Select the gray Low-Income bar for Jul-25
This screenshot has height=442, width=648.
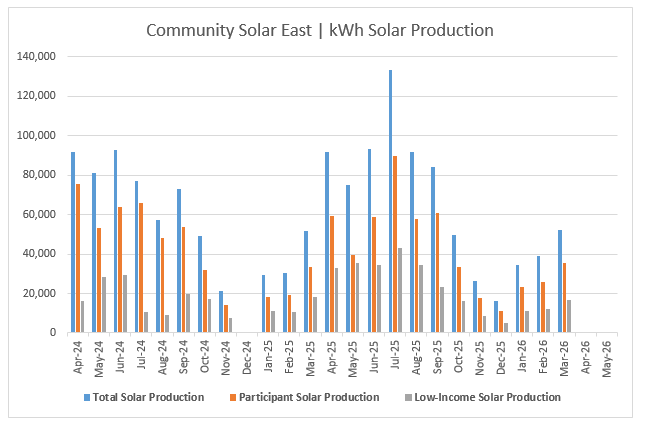(x=400, y=290)
